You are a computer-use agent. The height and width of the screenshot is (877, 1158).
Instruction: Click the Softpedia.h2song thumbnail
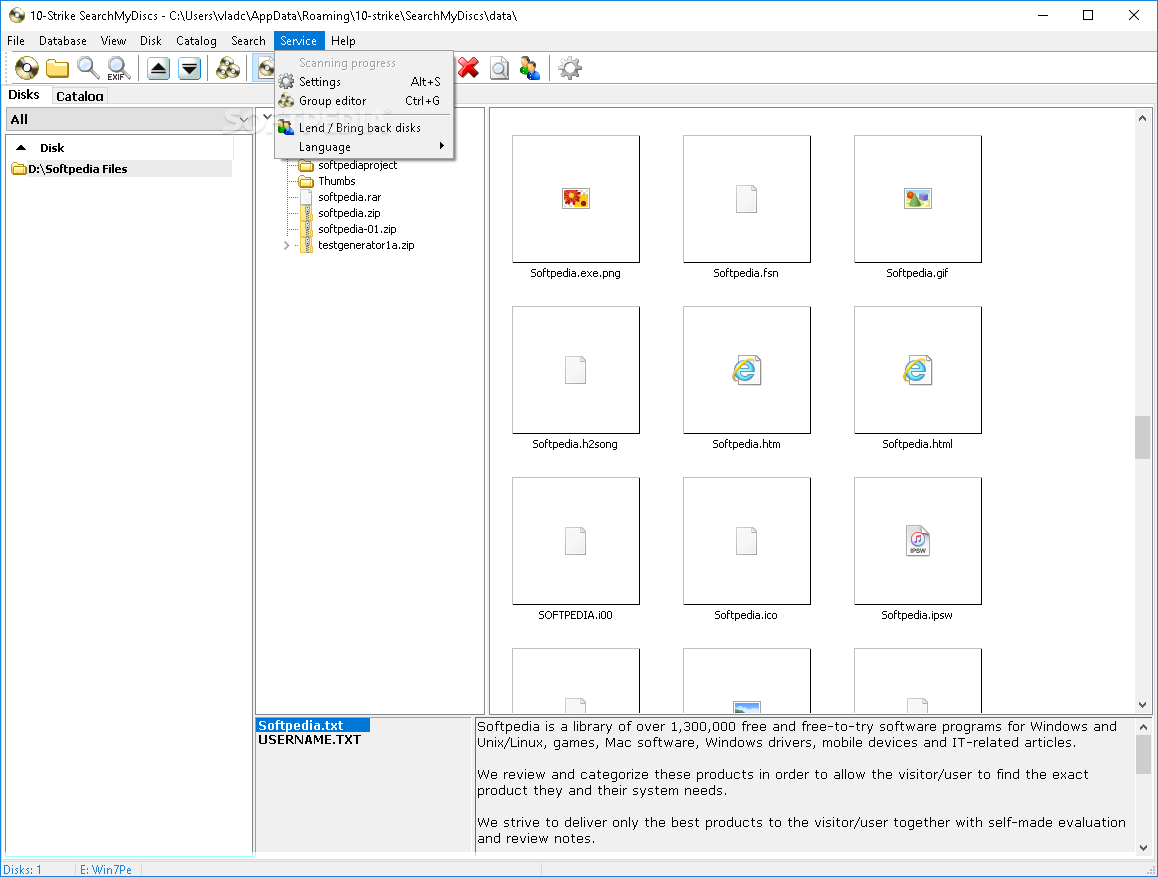pos(575,370)
